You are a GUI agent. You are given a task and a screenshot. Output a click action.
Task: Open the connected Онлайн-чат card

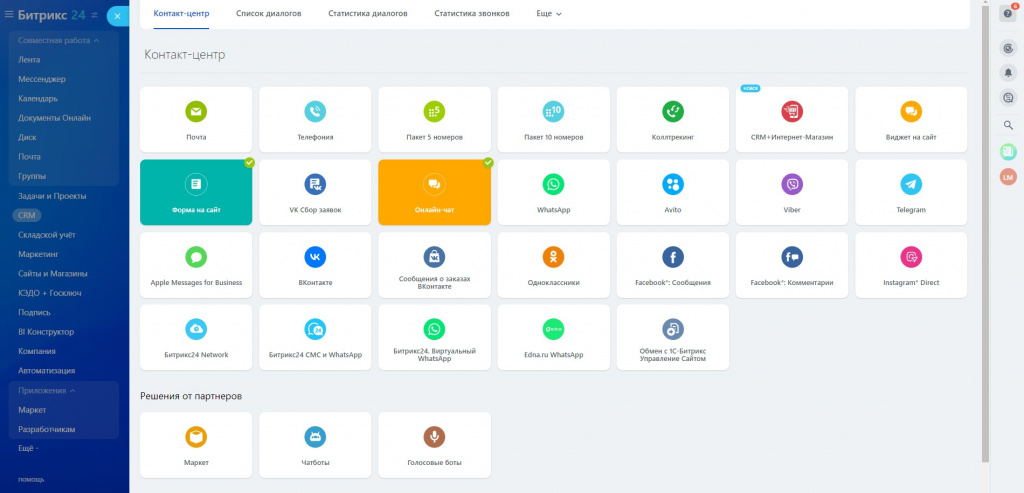pos(434,193)
